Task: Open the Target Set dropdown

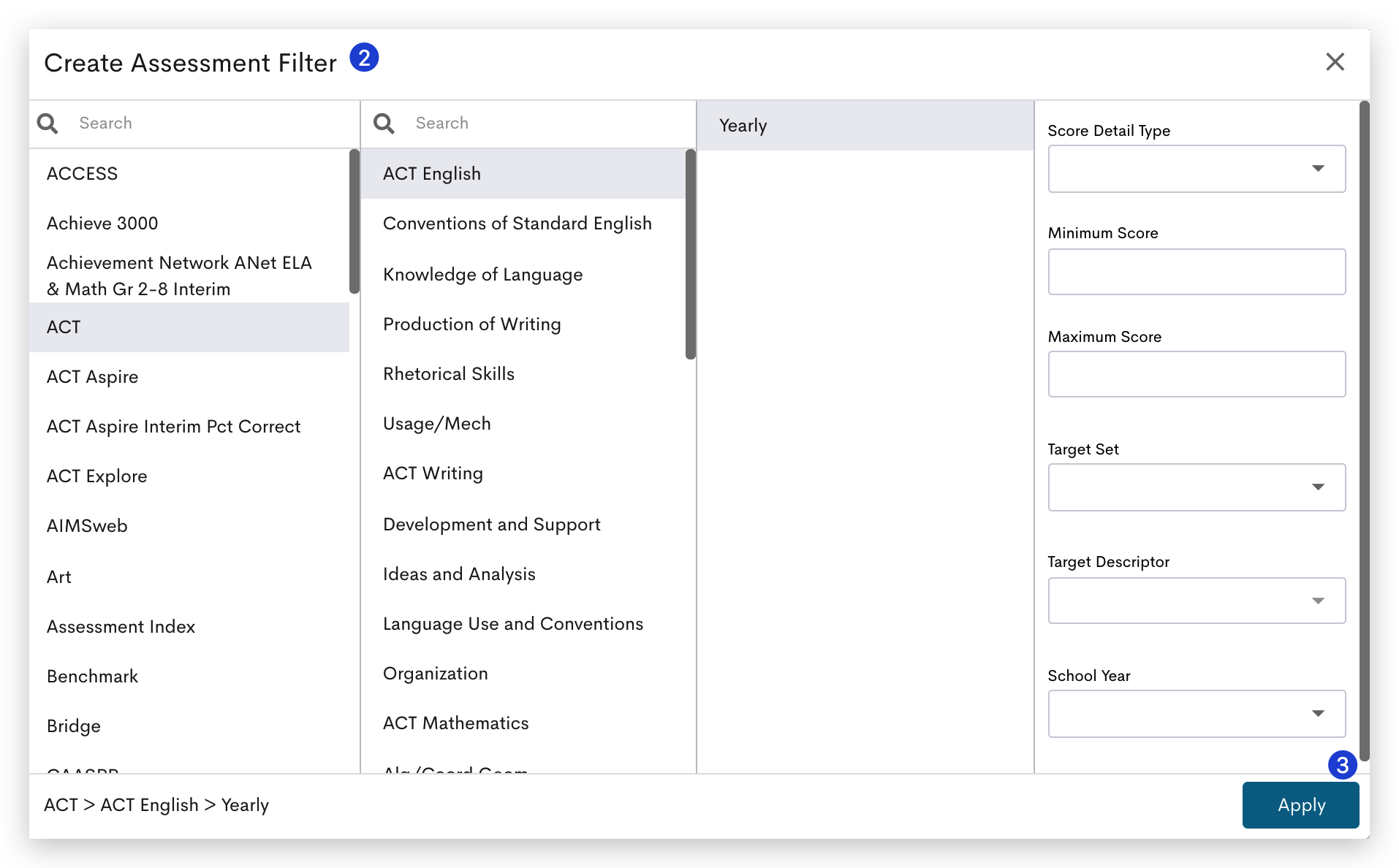Action: click(1197, 487)
